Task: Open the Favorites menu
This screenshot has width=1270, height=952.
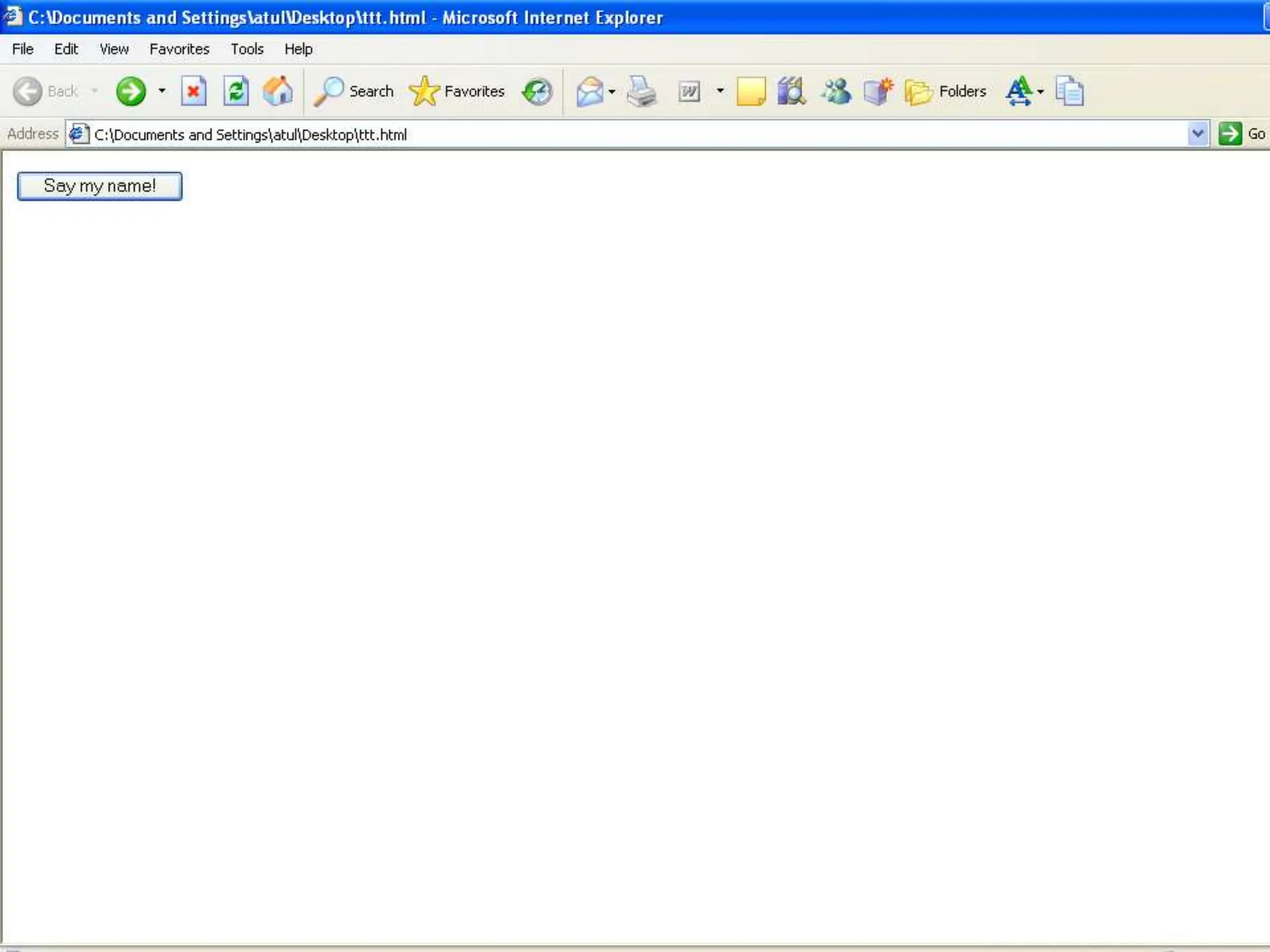Action: [179, 49]
